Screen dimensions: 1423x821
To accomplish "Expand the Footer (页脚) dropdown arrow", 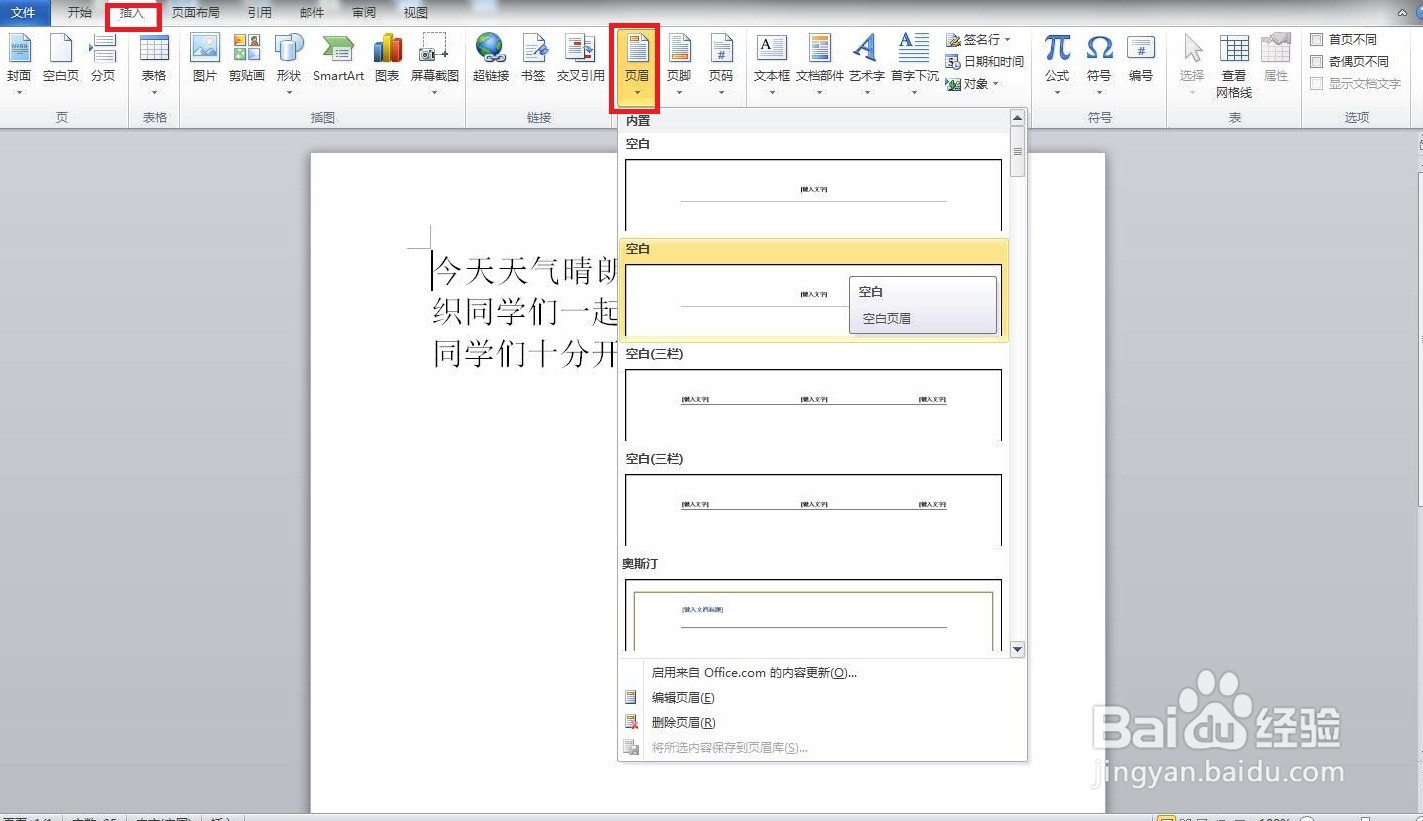I will click(679, 93).
